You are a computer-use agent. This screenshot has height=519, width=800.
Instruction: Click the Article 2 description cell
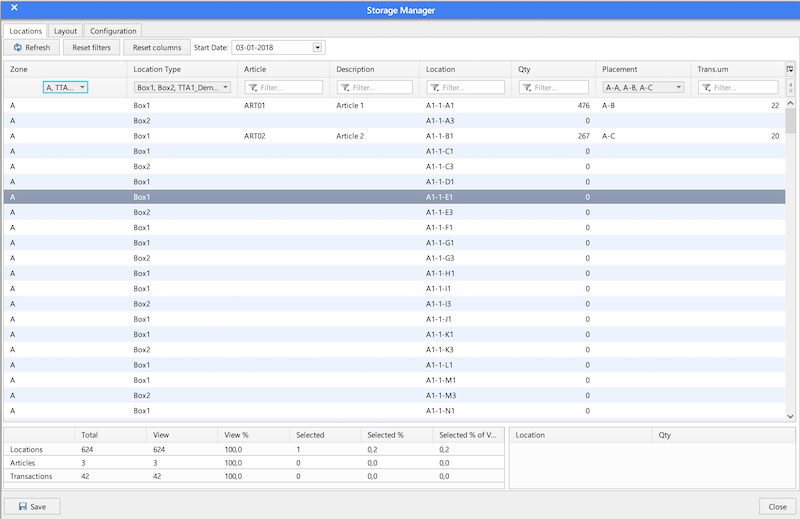350,136
